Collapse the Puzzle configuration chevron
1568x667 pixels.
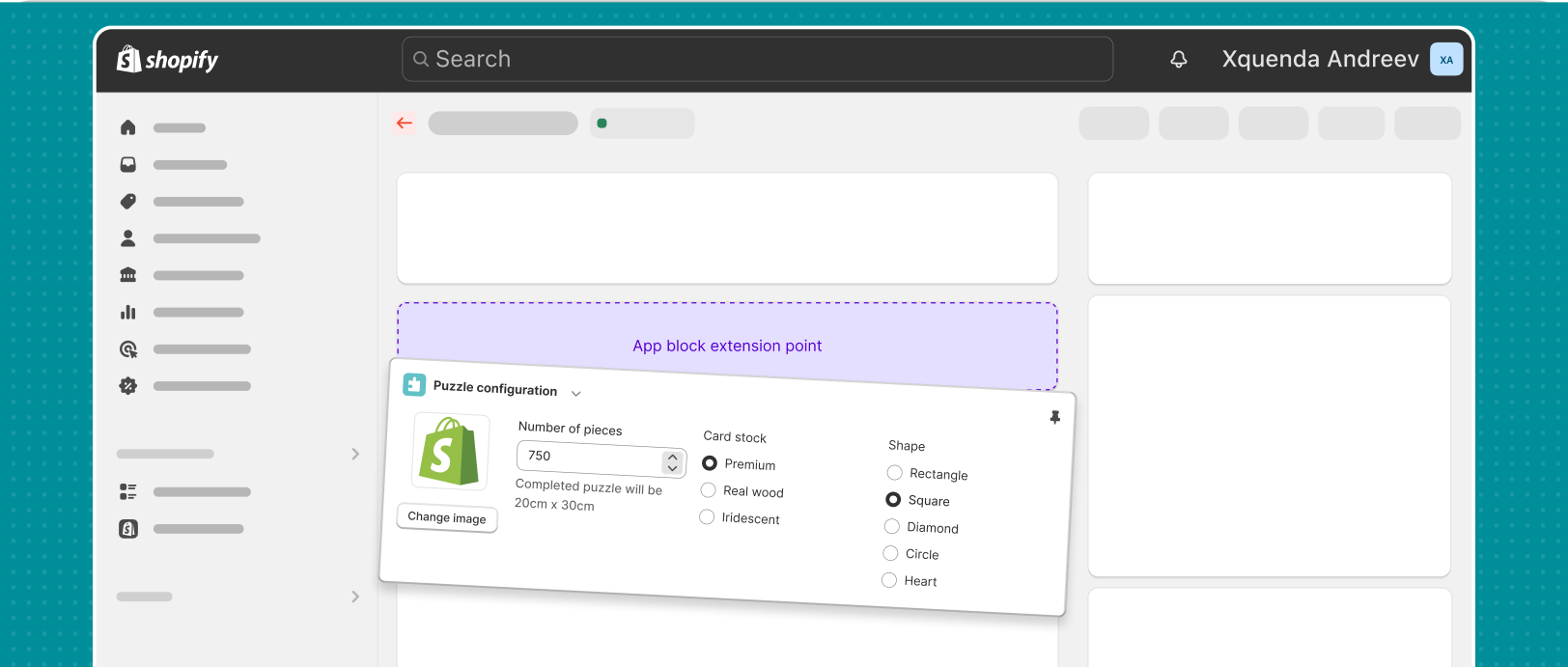(576, 393)
